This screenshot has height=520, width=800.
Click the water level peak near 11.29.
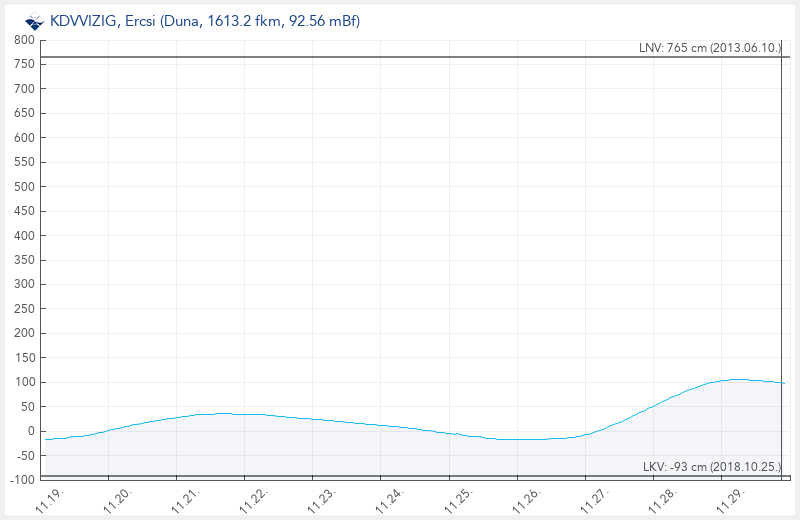point(736,379)
